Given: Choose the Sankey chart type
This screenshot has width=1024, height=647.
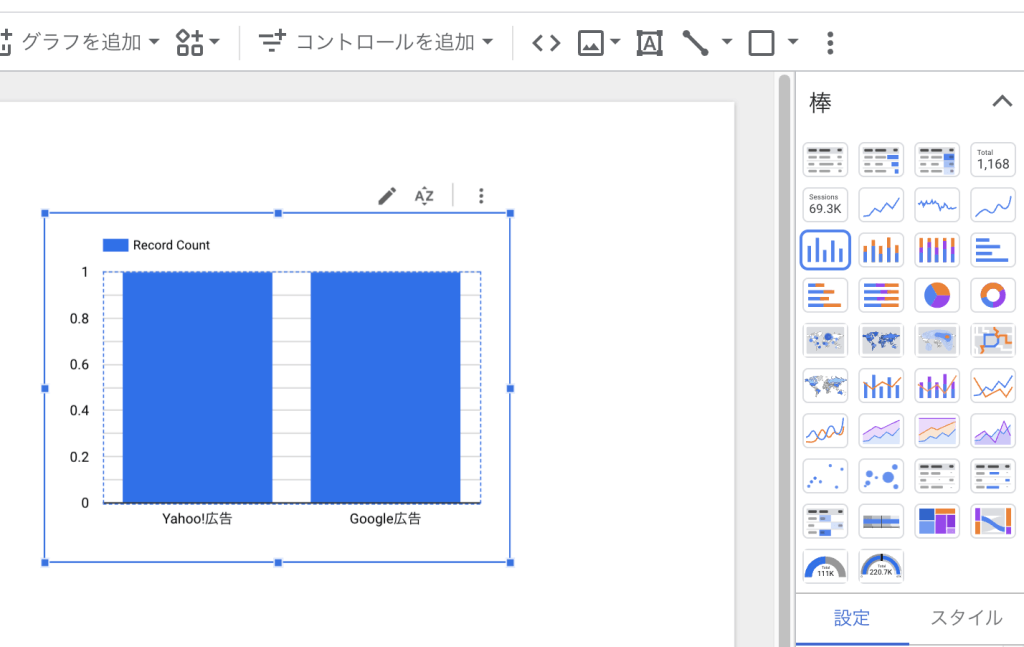Looking at the screenshot, I should (x=993, y=521).
